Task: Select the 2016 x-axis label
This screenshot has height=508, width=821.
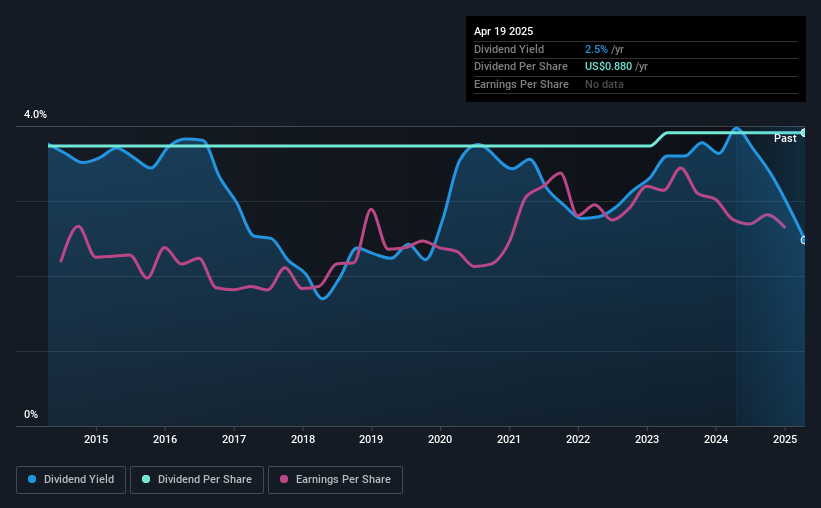Action: (x=165, y=439)
